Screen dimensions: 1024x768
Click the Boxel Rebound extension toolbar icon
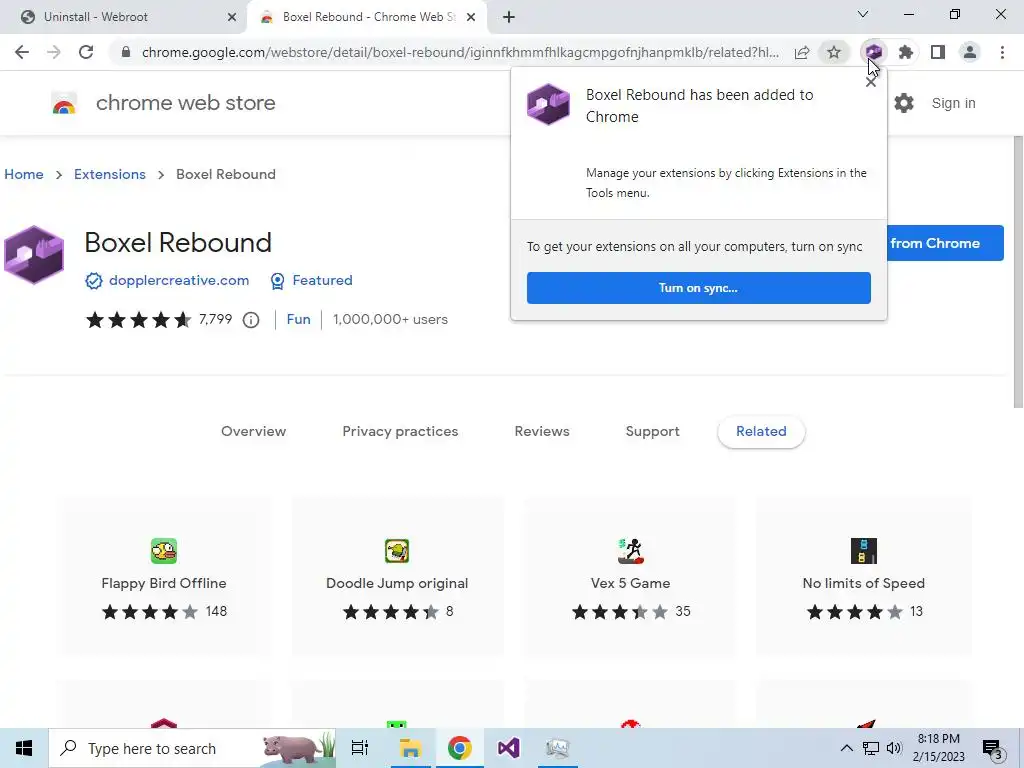(874, 52)
